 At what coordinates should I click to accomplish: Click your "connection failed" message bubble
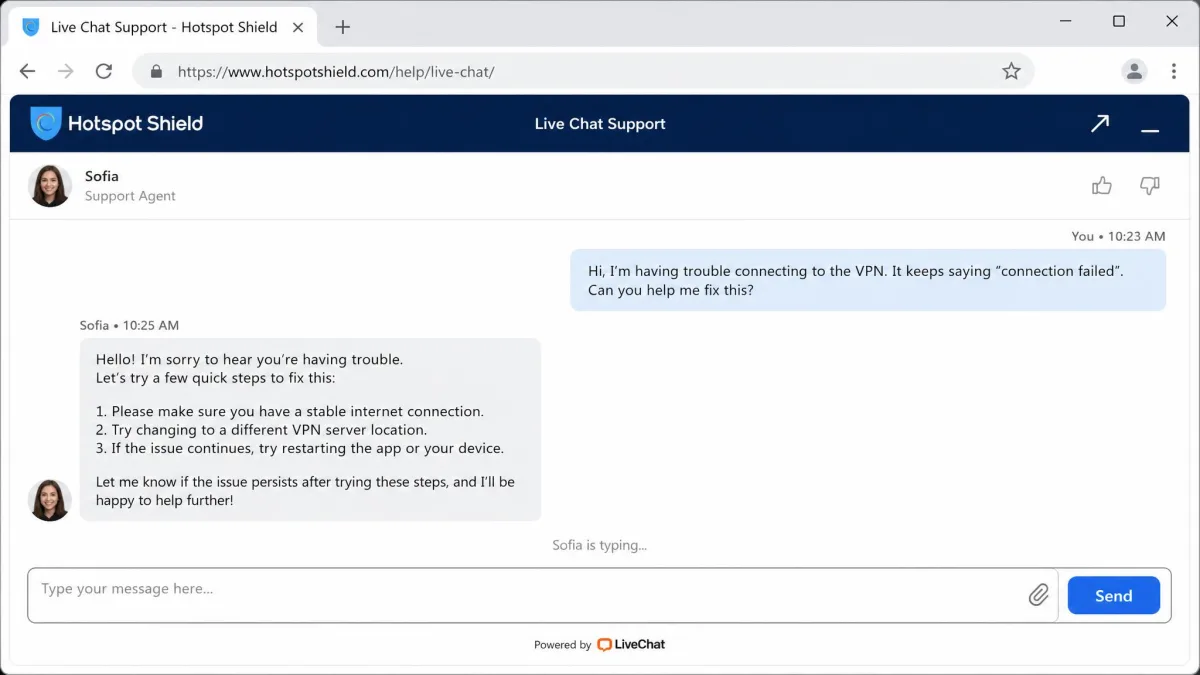pos(868,280)
